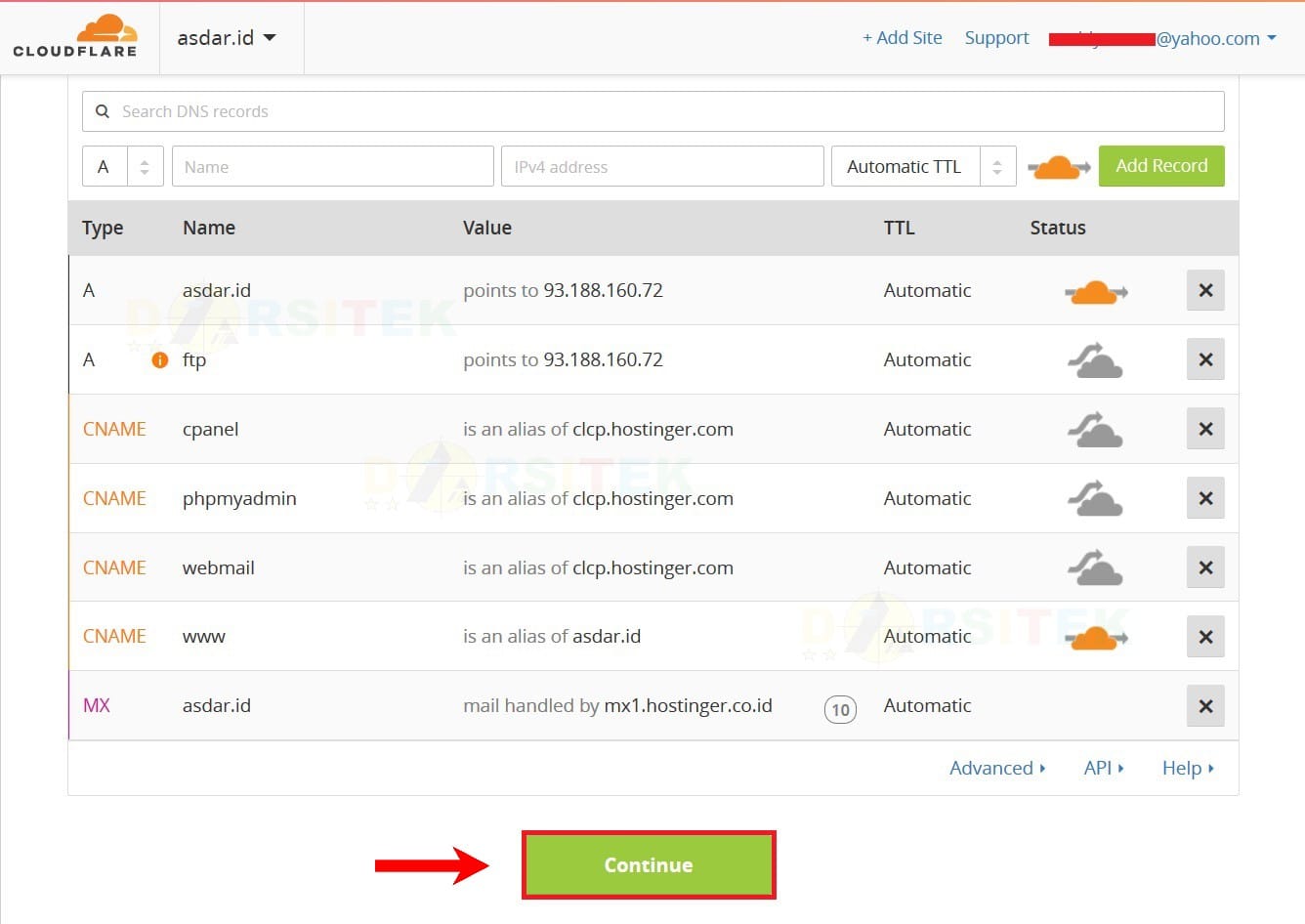Delete the www CNAME record

pyautogui.click(x=1205, y=637)
